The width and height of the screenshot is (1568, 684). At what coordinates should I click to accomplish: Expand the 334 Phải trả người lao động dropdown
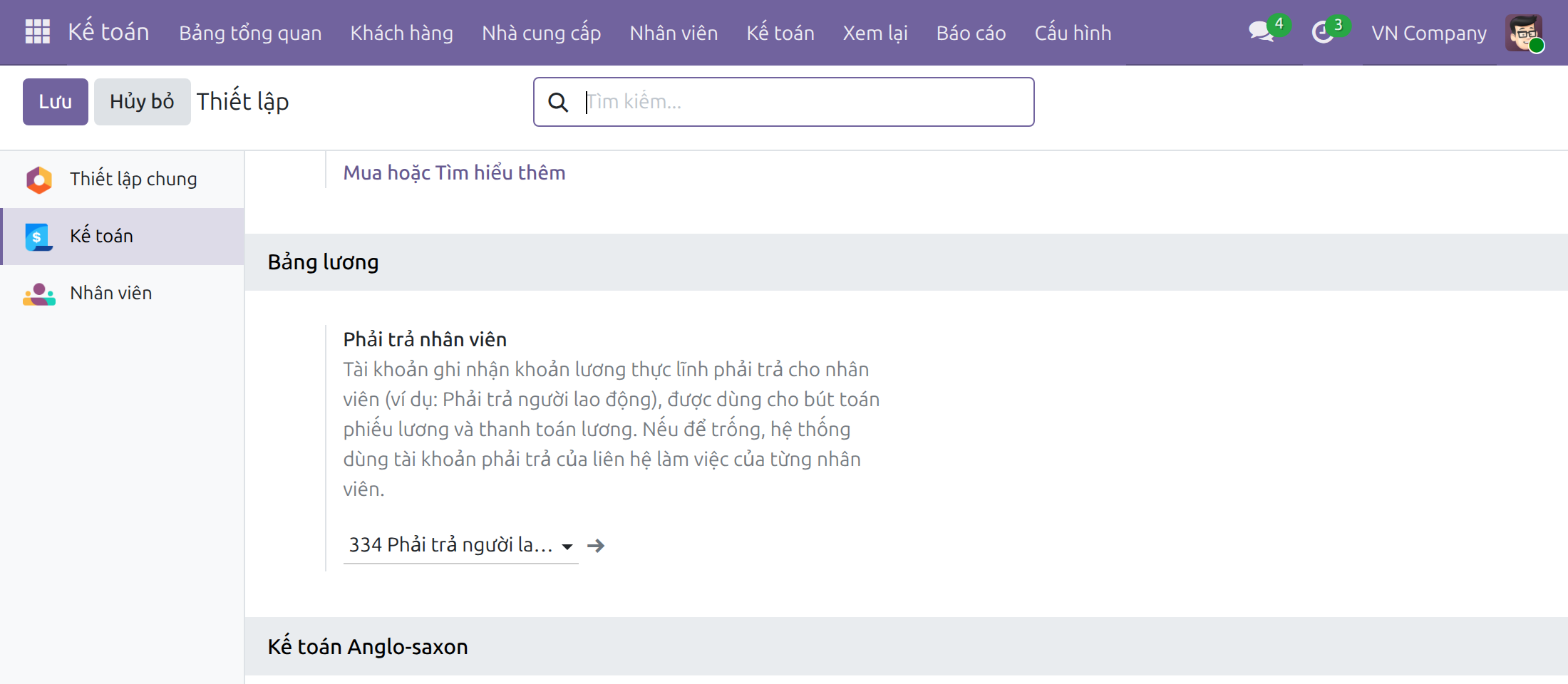click(x=567, y=546)
